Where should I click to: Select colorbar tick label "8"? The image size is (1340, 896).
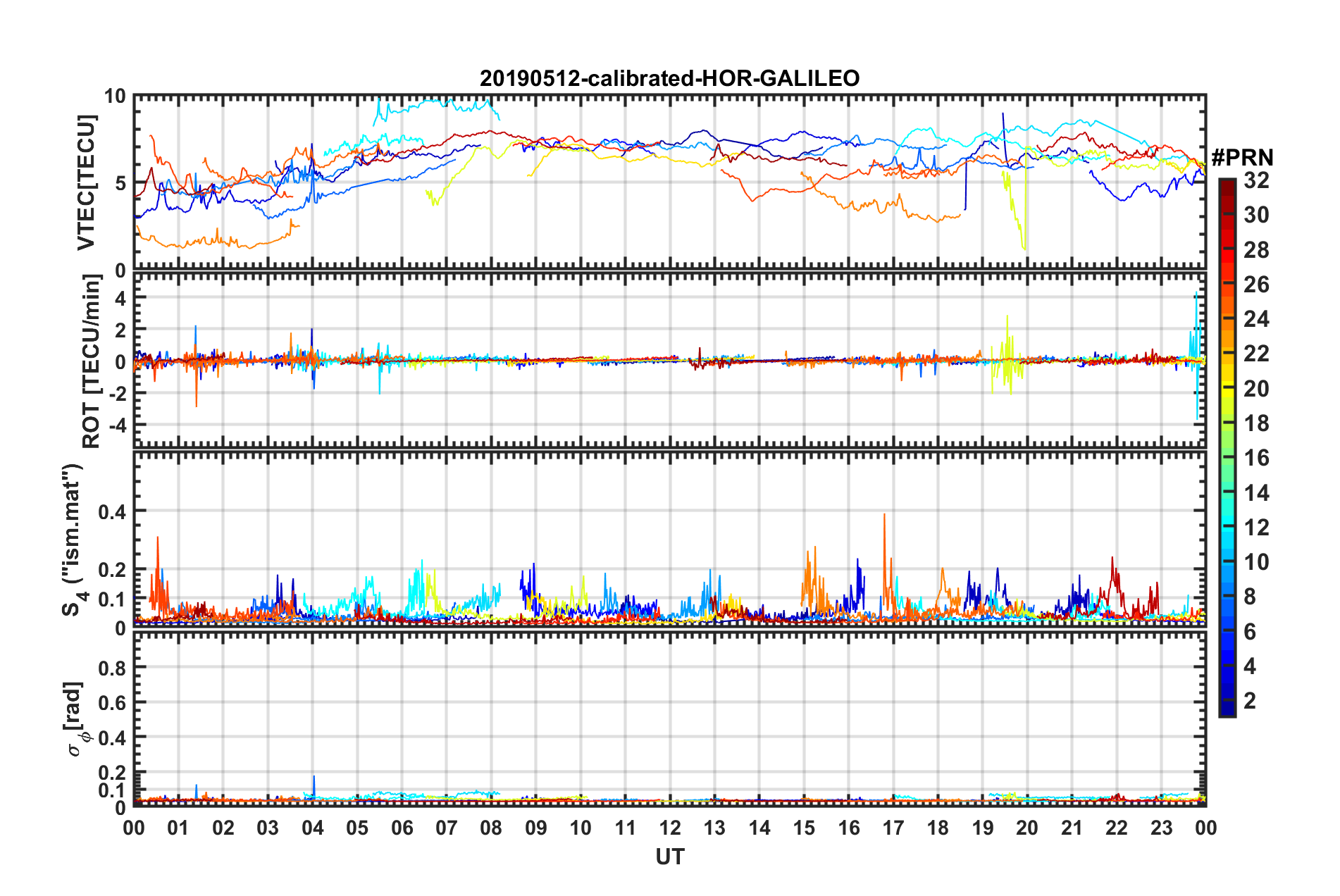pyautogui.click(x=1250, y=597)
